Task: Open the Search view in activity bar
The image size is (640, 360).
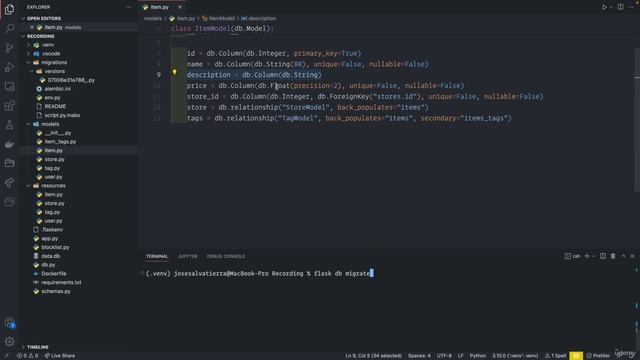Action: (x=9, y=28)
